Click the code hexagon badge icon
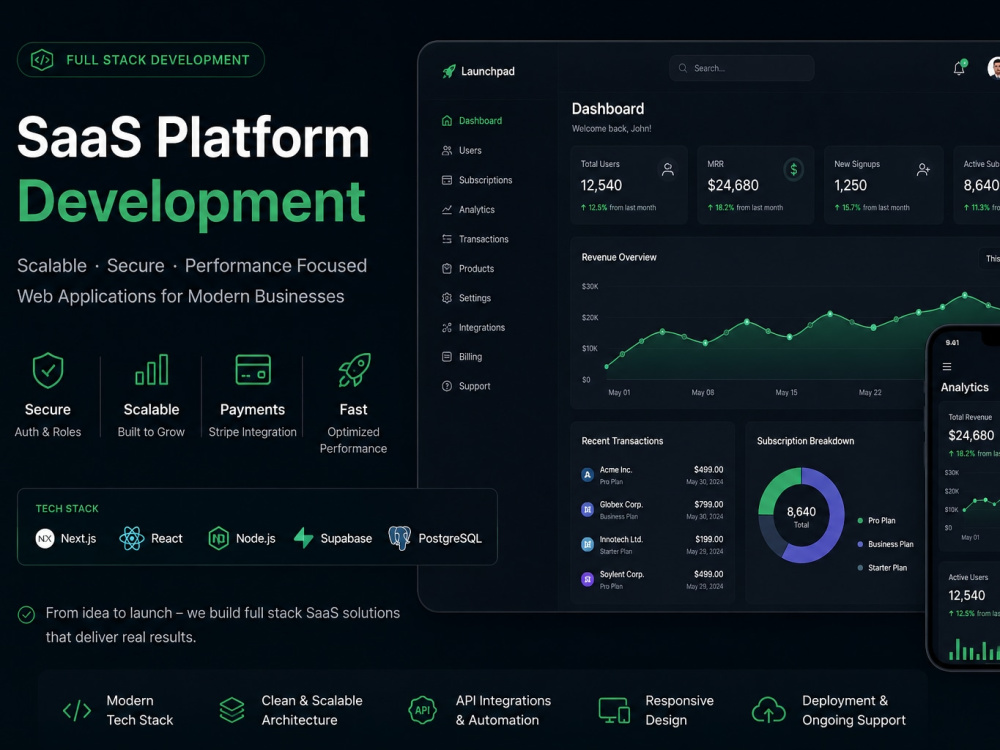Viewport: 1000px width, 750px height. tap(42, 60)
